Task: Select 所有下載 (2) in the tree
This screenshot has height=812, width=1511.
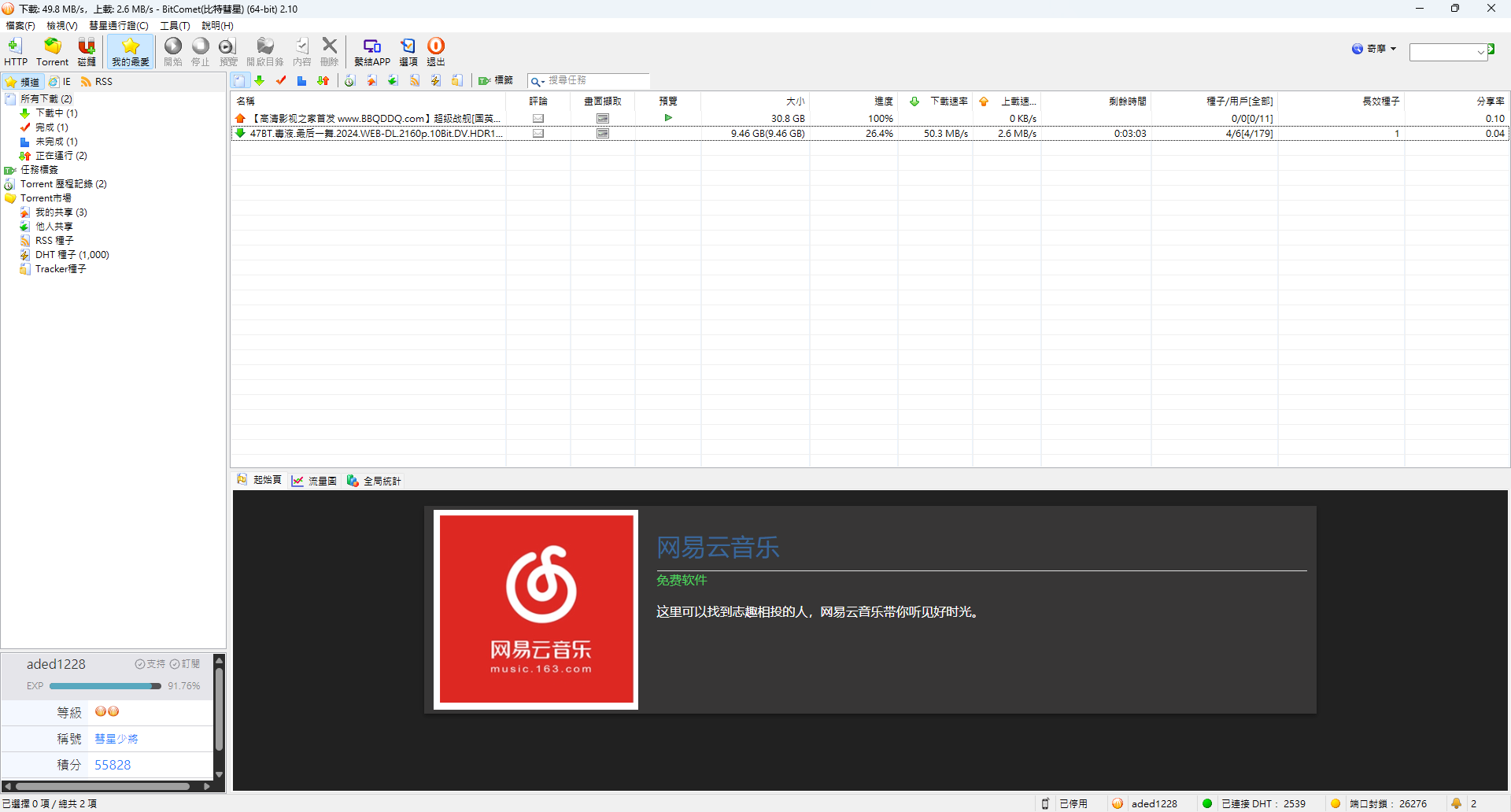Action: pos(46,99)
